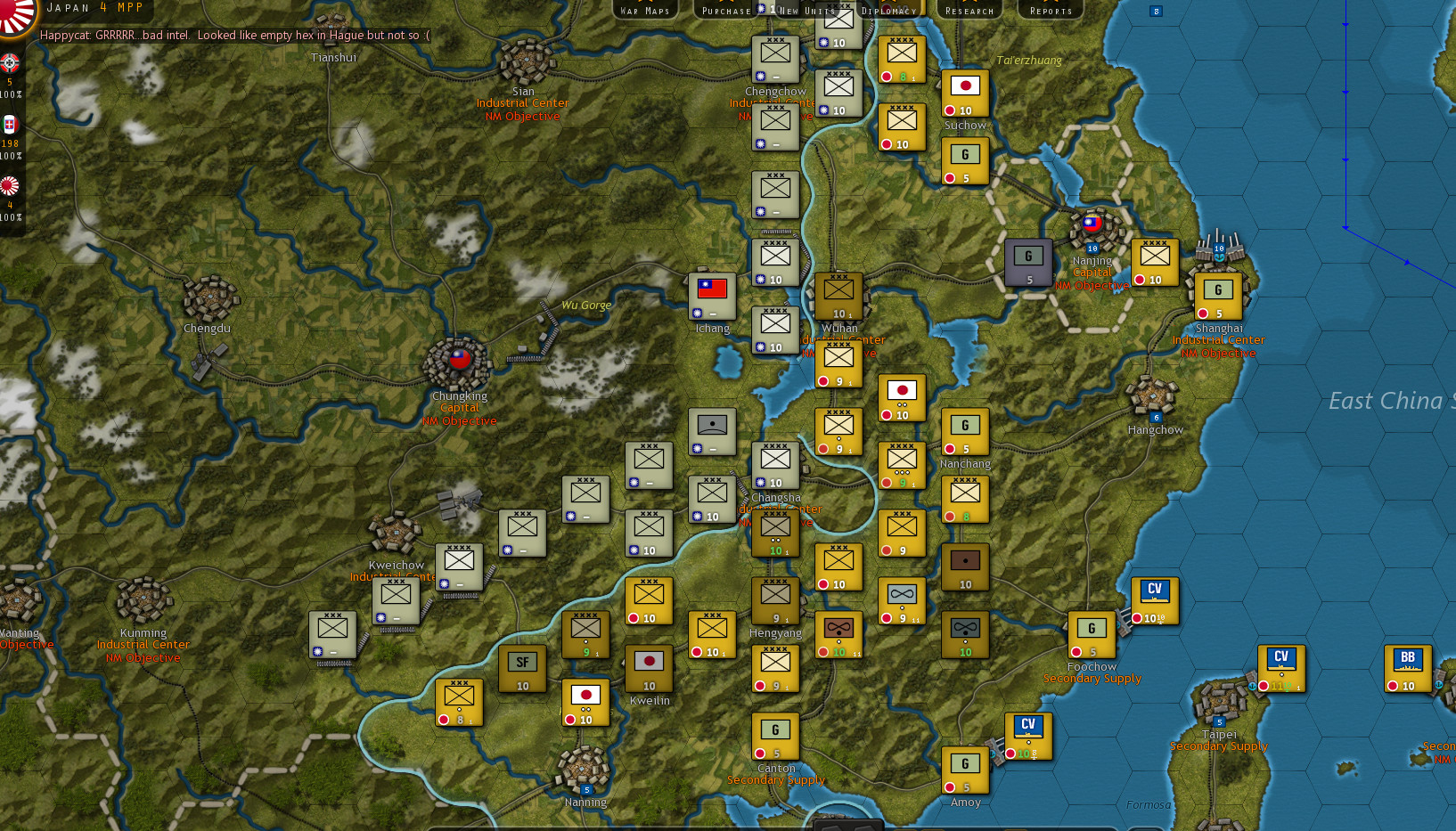Select the CV carrier next to Amoy
The height and width of the screenshot is (831, 1456).
1028,737
